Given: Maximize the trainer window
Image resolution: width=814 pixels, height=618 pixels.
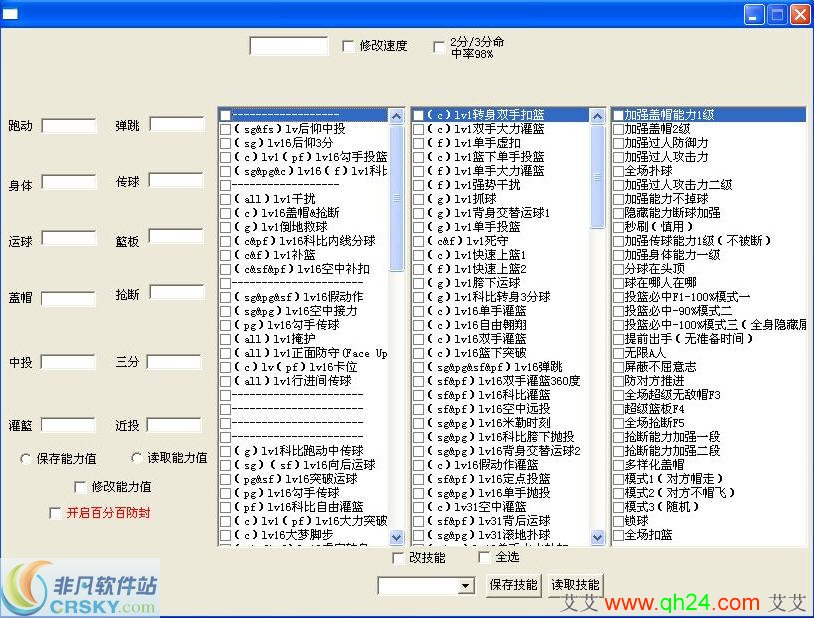Looking at the screenshot, I should click(x=777, y=14).
